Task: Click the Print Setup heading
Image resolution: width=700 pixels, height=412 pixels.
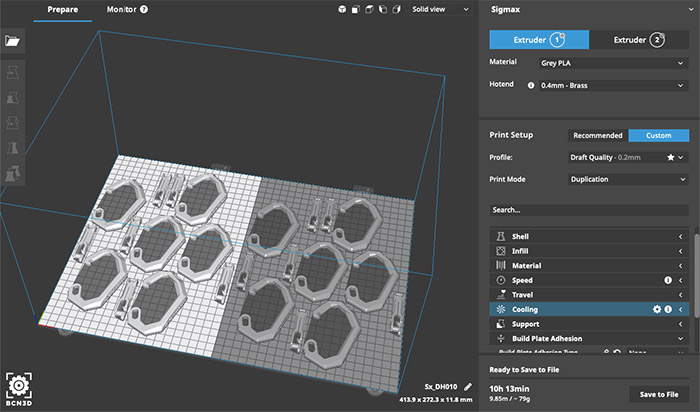Action: pyautogui.click(x=511, y=135)
